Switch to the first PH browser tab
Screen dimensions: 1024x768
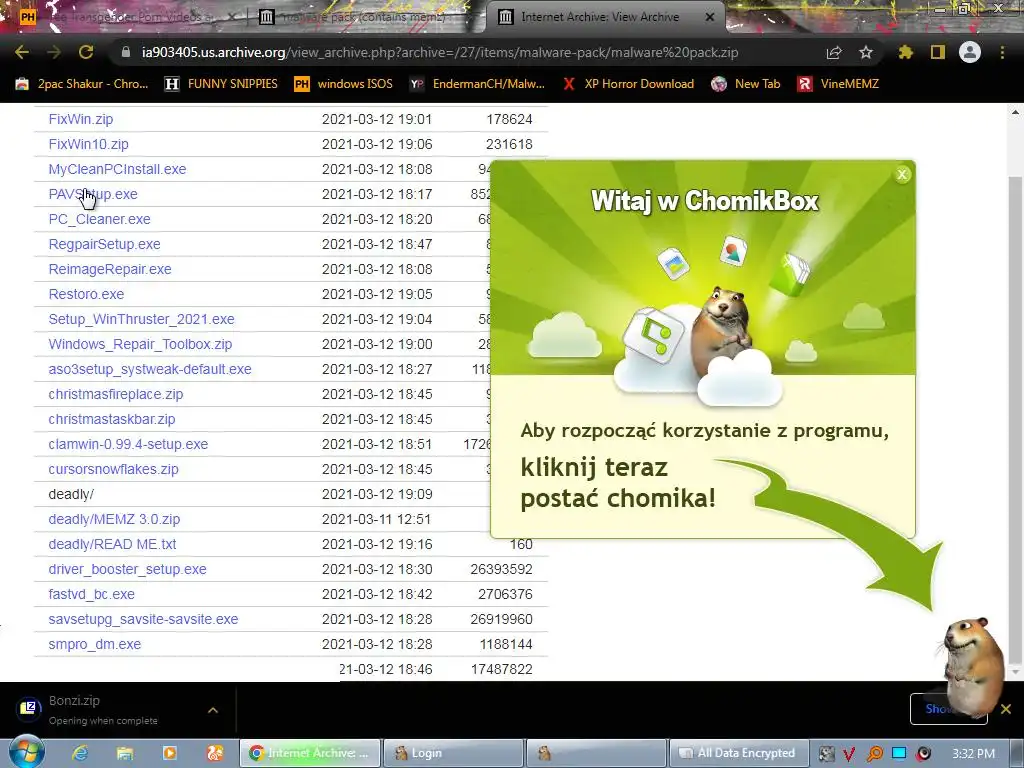pyautogui.click(x=124, y=17)
